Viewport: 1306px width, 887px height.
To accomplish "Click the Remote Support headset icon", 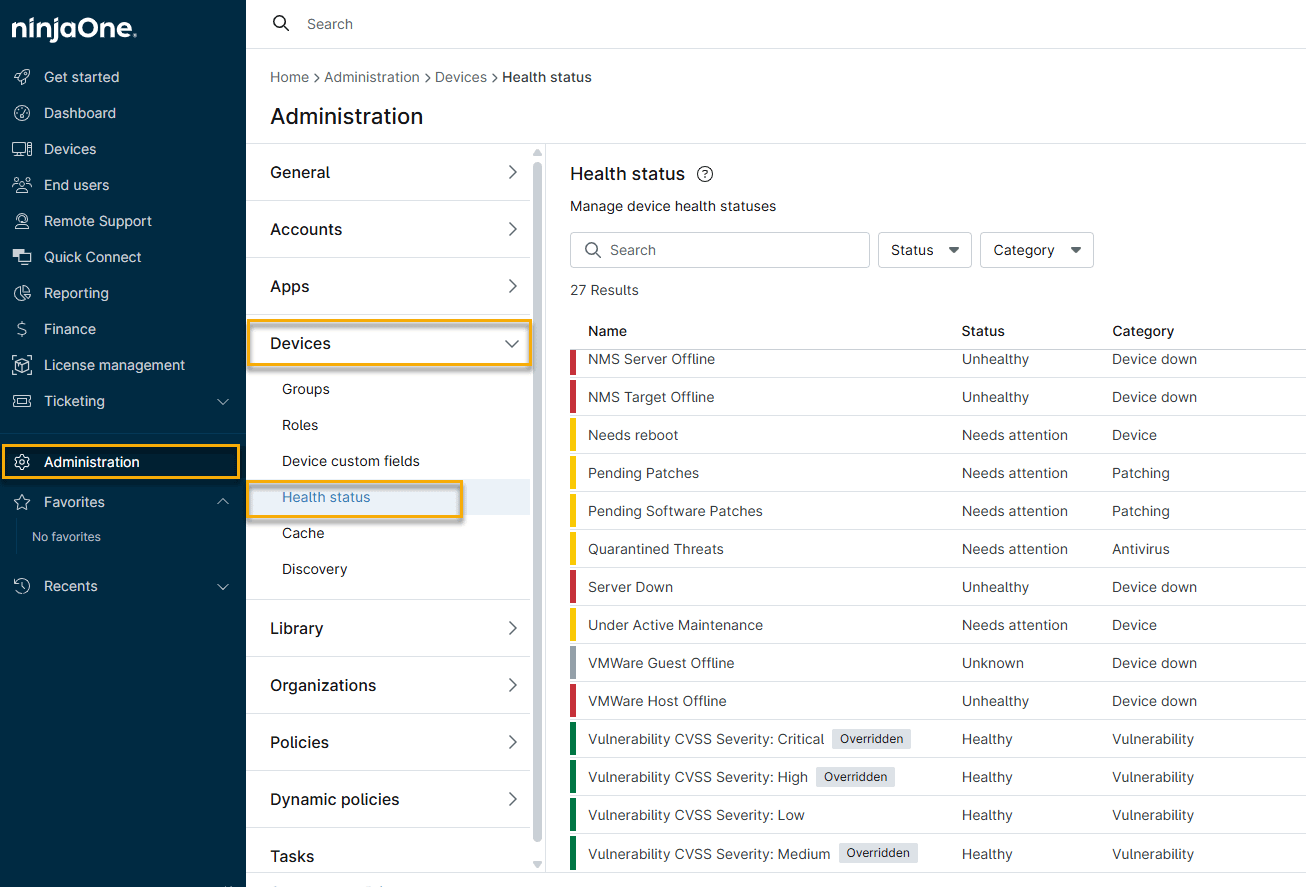I will pos(22,221).
